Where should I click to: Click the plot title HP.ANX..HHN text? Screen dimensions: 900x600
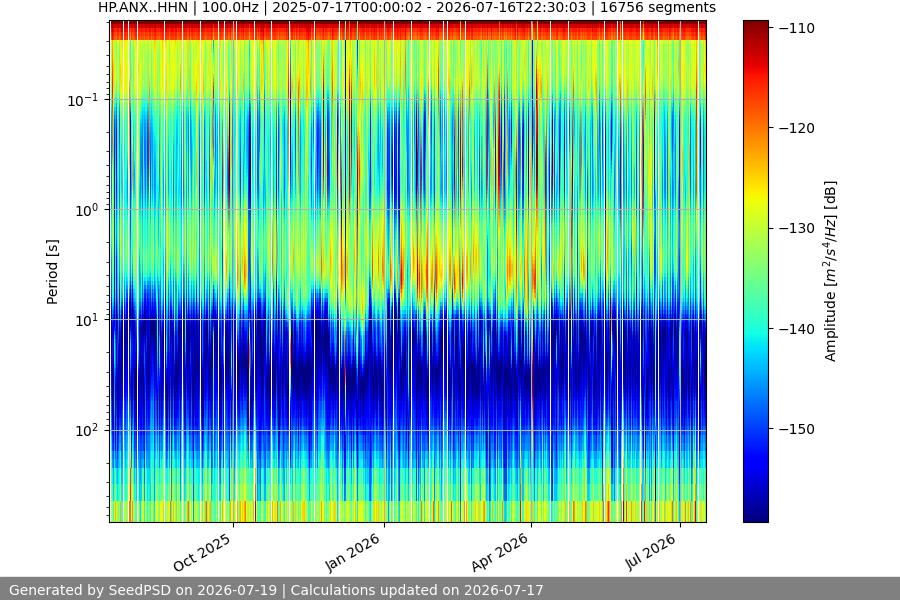pos(406,7)
